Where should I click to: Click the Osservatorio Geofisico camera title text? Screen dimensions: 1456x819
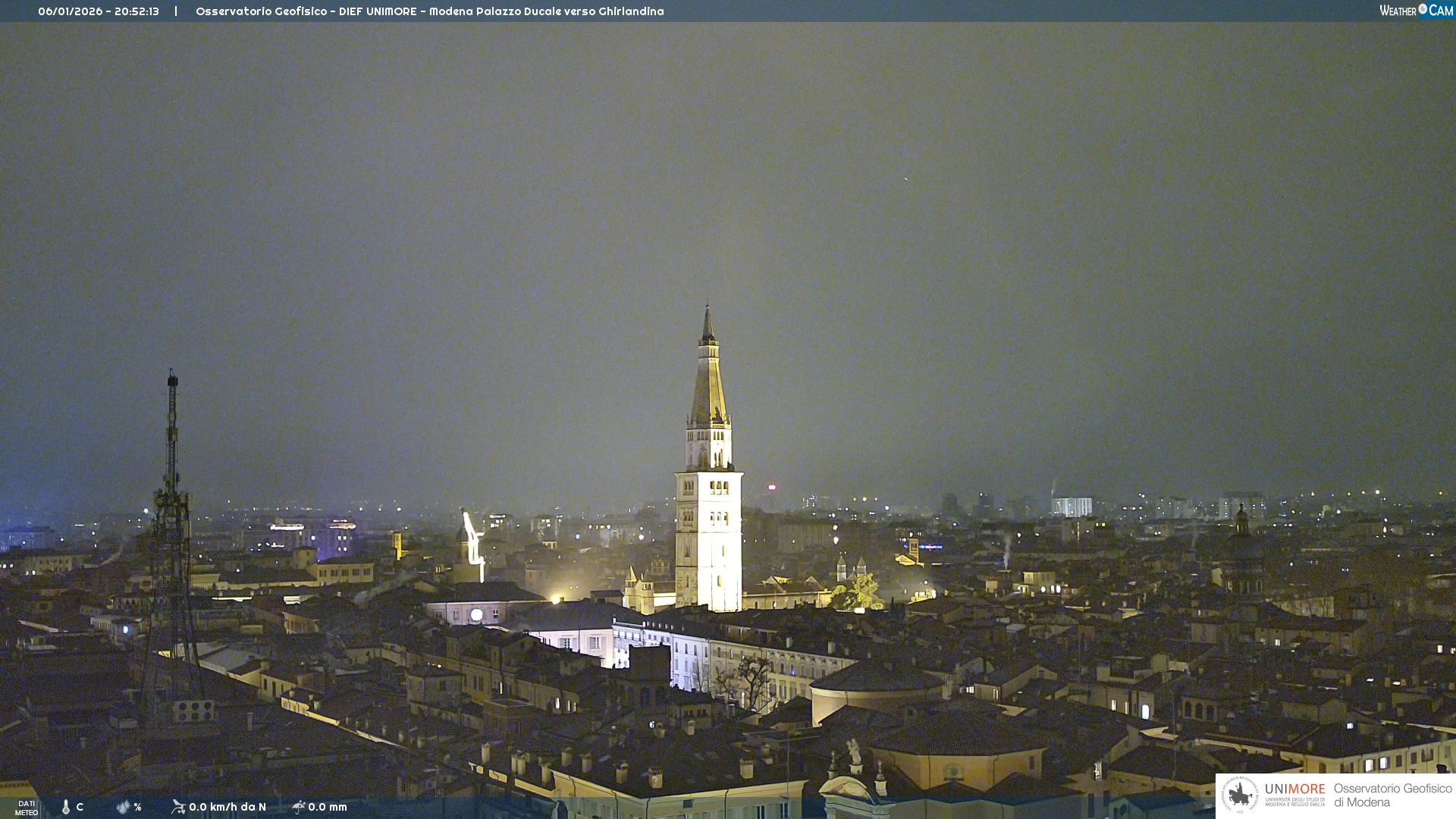[x=429, y=11]
